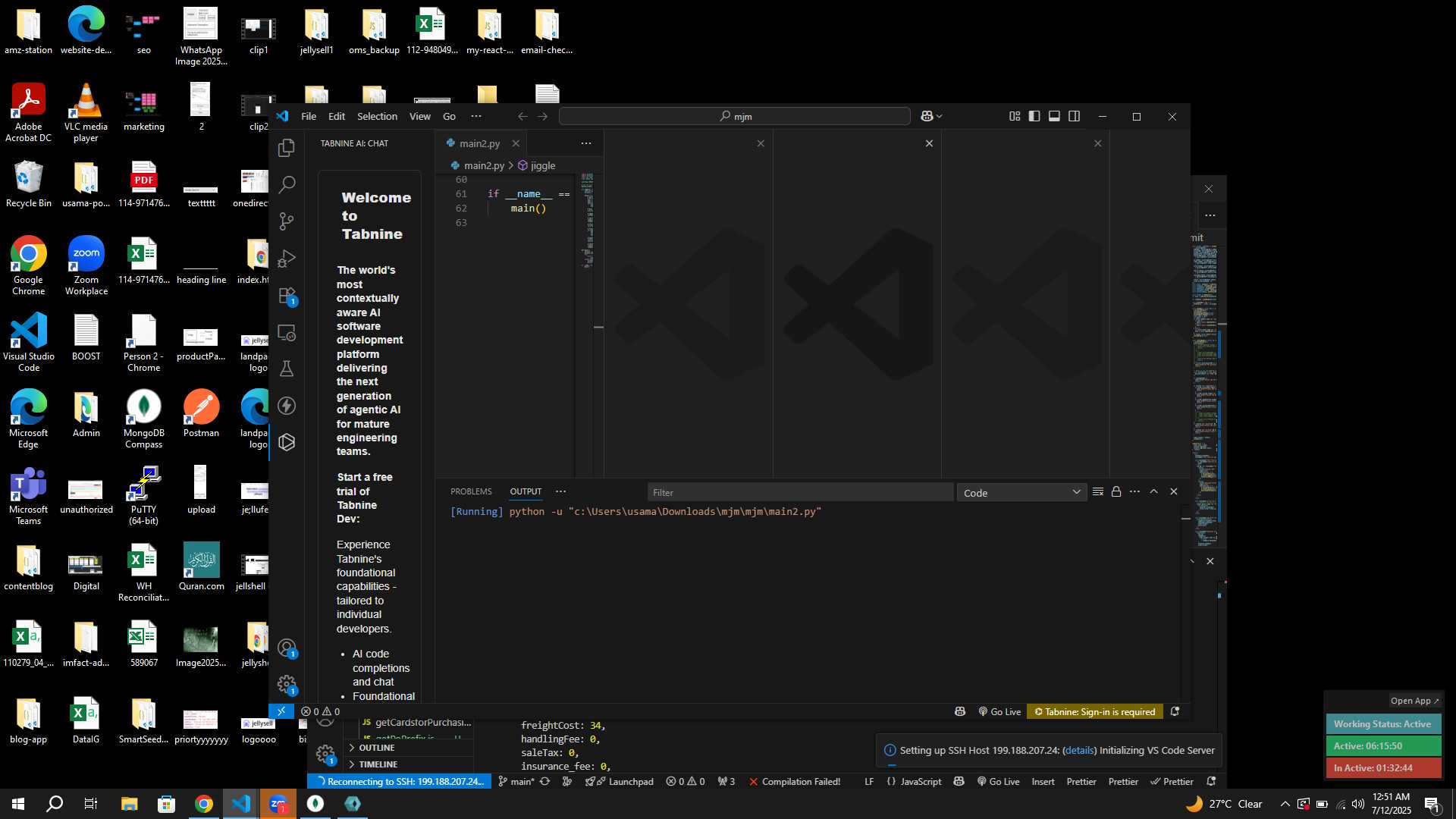This screenshot has width=1456, height=819.
Task: Open the Remote Explorer view
Action: point(287,332)
